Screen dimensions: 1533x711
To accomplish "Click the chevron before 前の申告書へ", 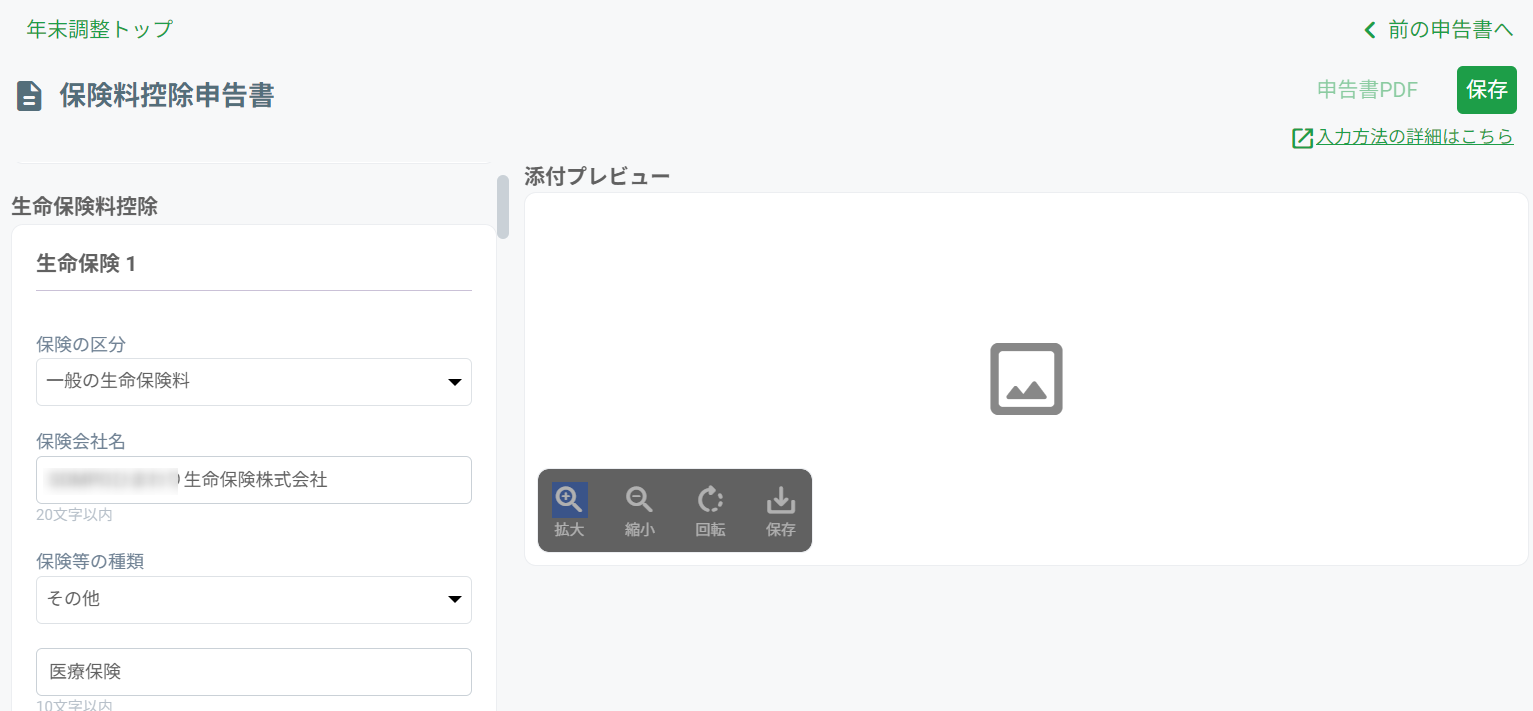I will coord(1370,30).
